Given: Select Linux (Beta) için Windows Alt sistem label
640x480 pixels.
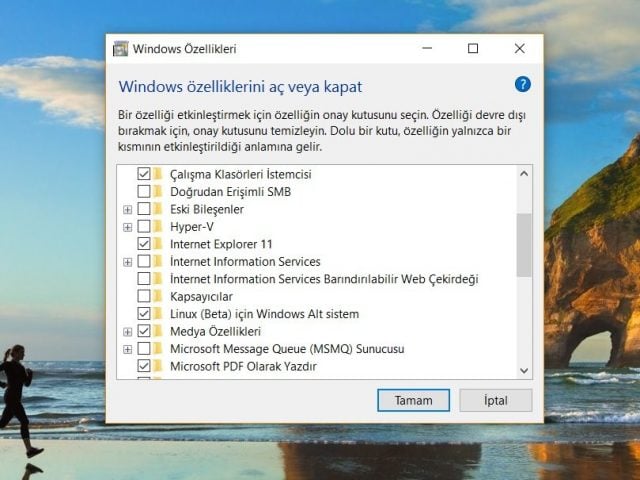Looking at the screenshot, I should [264, 314].
